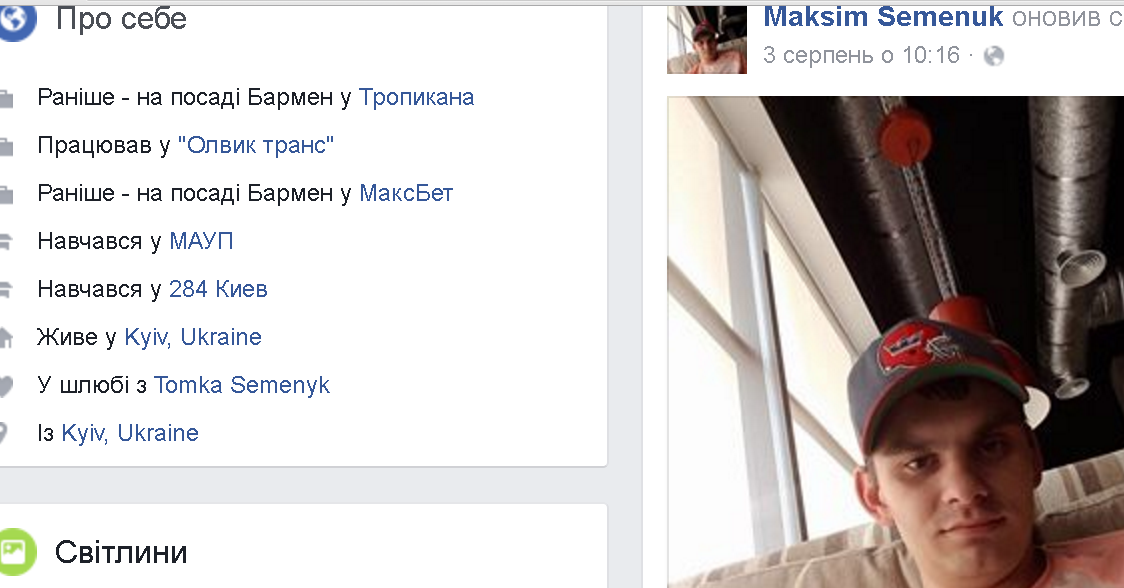
Task: Click the globe icon beside Про себе
Action: (16, 22)
